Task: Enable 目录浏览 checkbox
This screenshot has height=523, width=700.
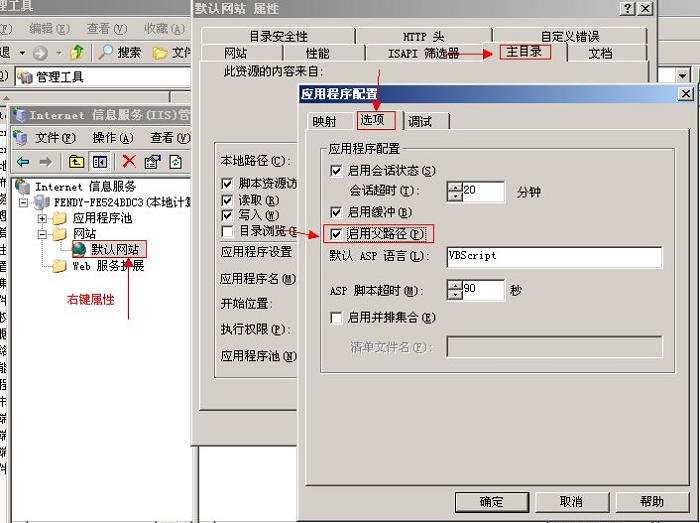Action: tap(227, 231)
